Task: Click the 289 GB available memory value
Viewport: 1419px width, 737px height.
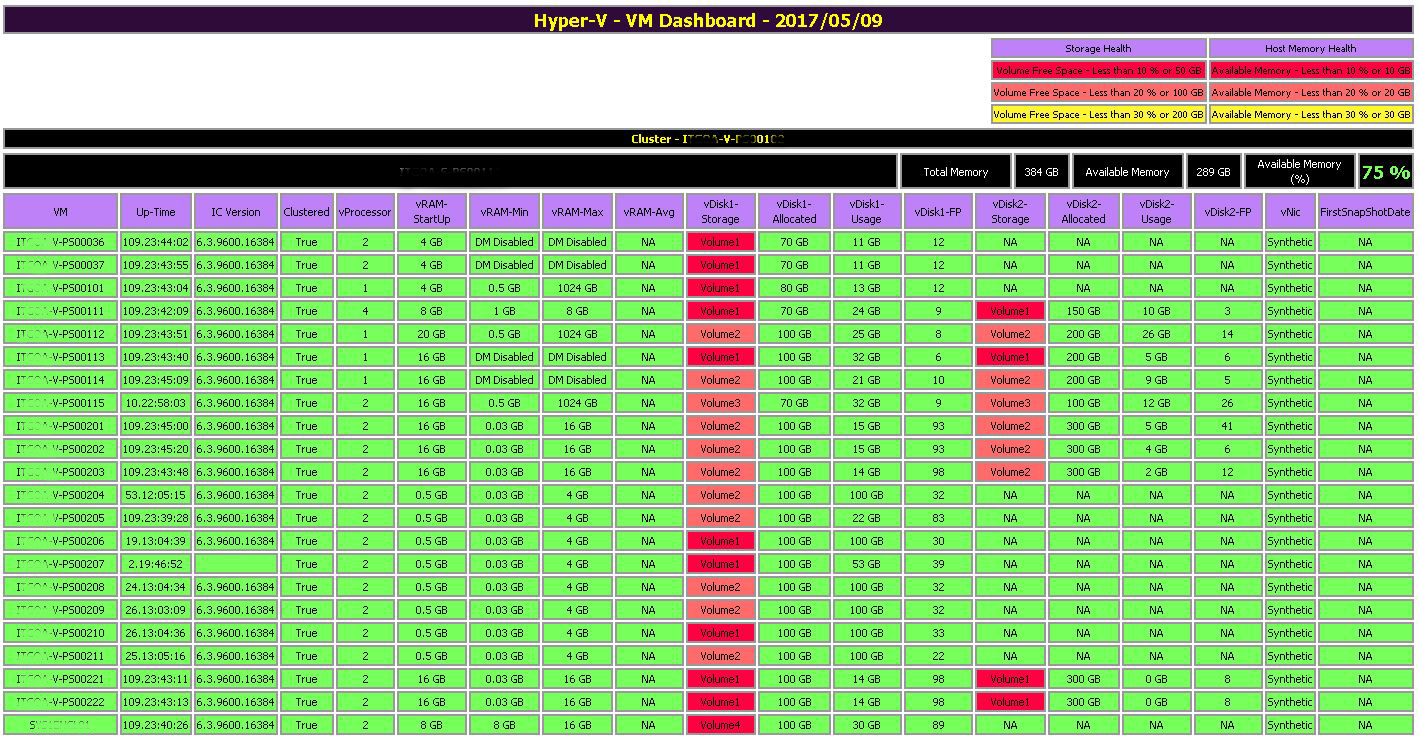Action: point(1213,172)
